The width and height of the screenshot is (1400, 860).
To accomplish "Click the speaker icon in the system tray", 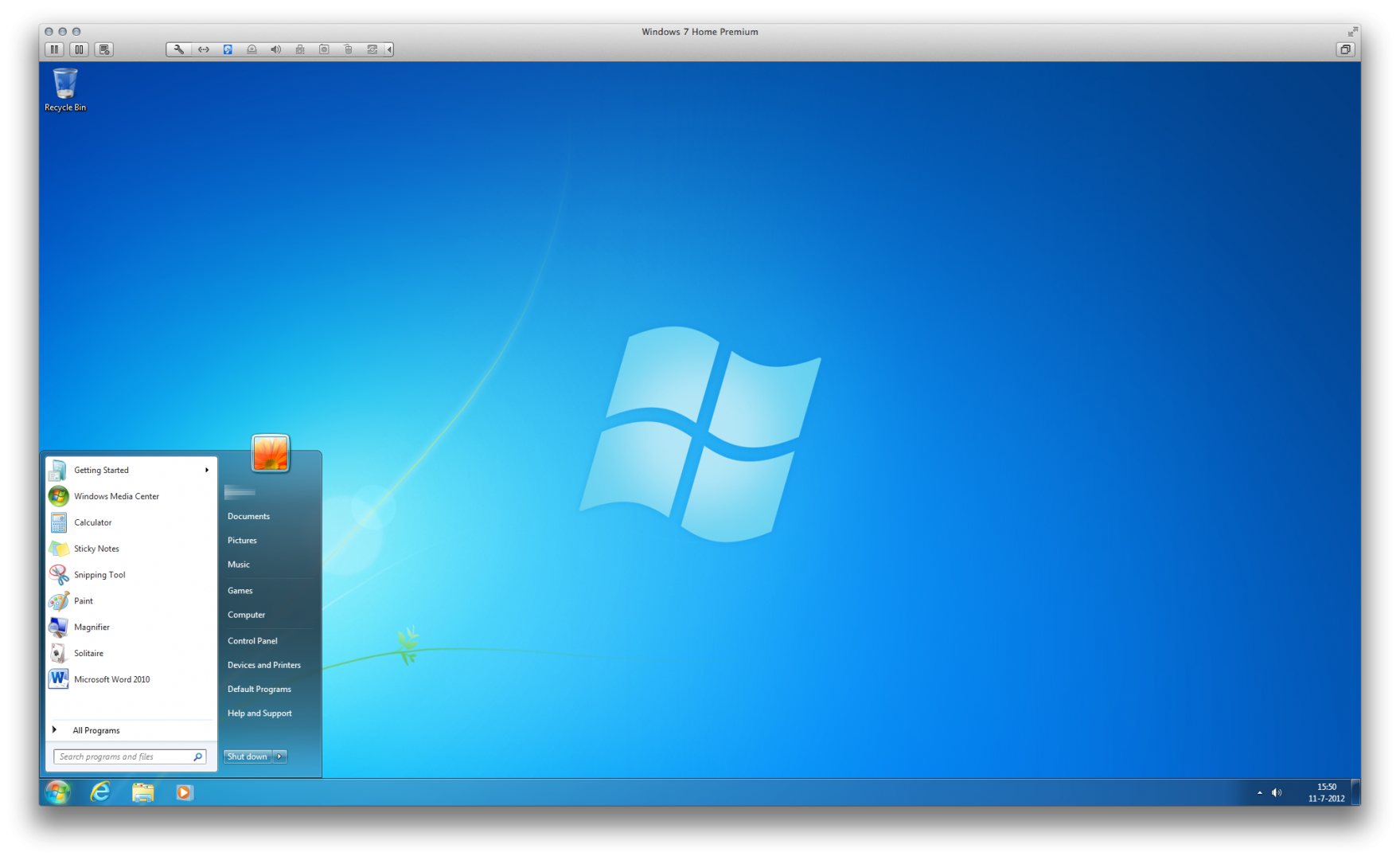I will click(1277, 792).
